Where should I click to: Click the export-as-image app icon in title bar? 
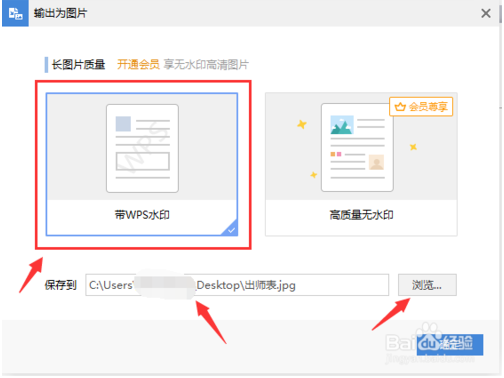point(15,13)
